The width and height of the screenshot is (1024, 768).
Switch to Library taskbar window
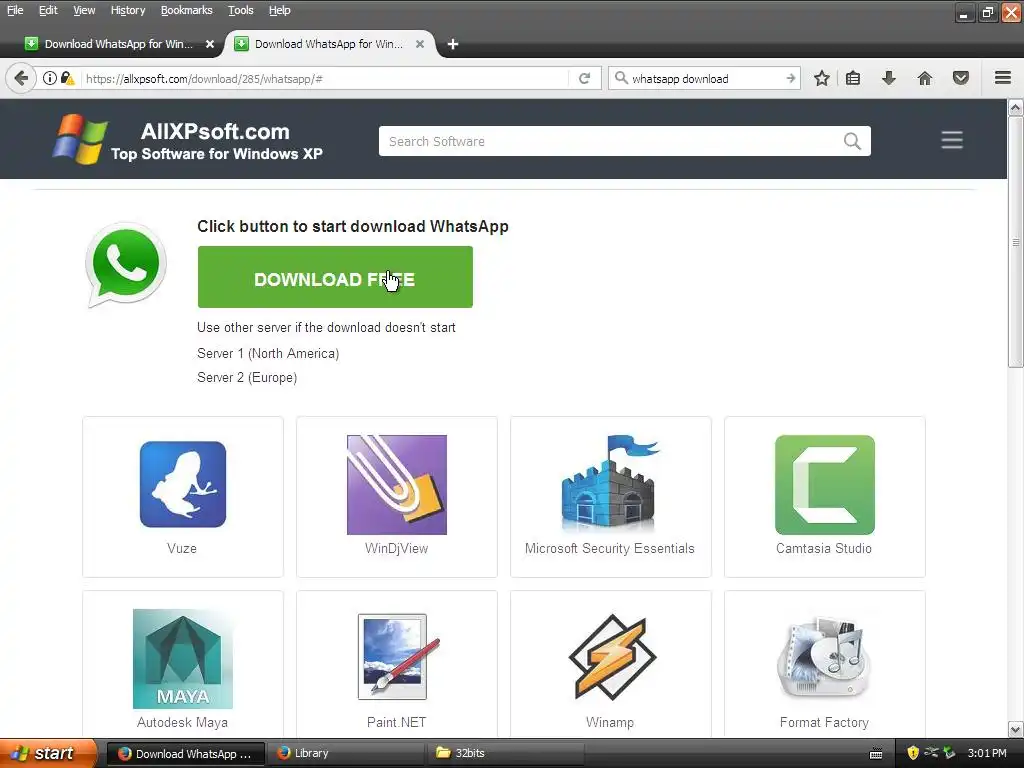(346, 753)
